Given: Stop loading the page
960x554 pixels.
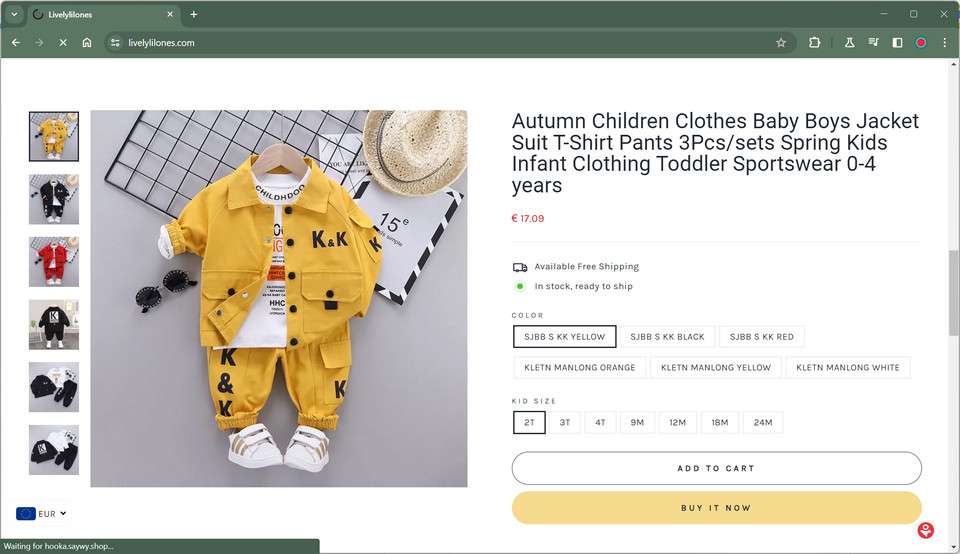Looking at the screenshot, I should tap(63, 43).
